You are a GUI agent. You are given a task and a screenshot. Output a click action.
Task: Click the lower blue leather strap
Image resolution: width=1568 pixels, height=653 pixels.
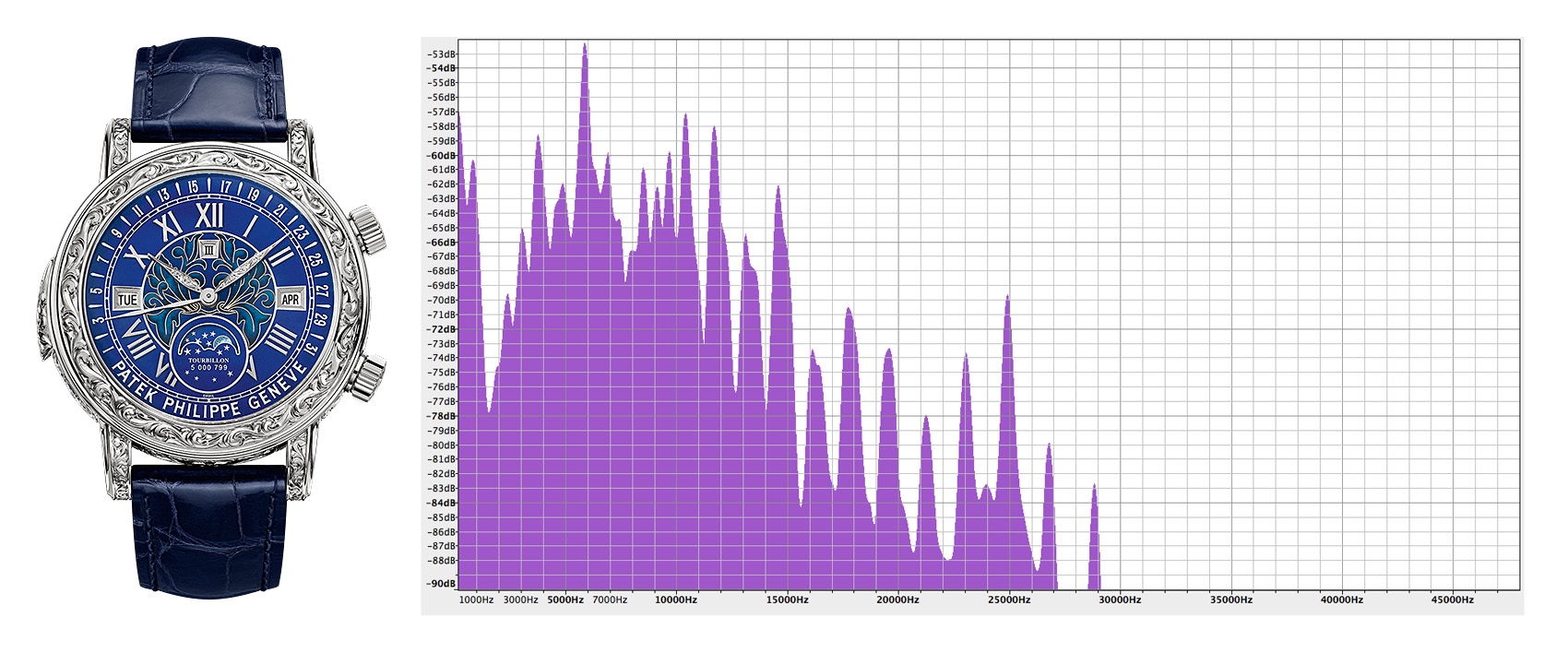coord(209,530)
